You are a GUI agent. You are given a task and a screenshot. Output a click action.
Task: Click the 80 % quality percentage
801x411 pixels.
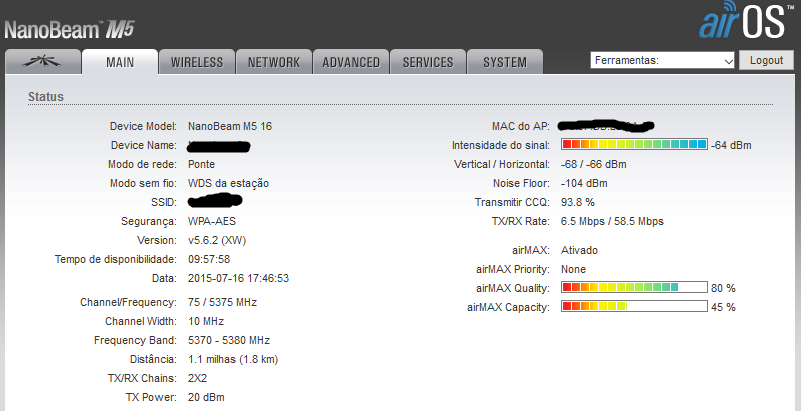click(x=723, y=288)
